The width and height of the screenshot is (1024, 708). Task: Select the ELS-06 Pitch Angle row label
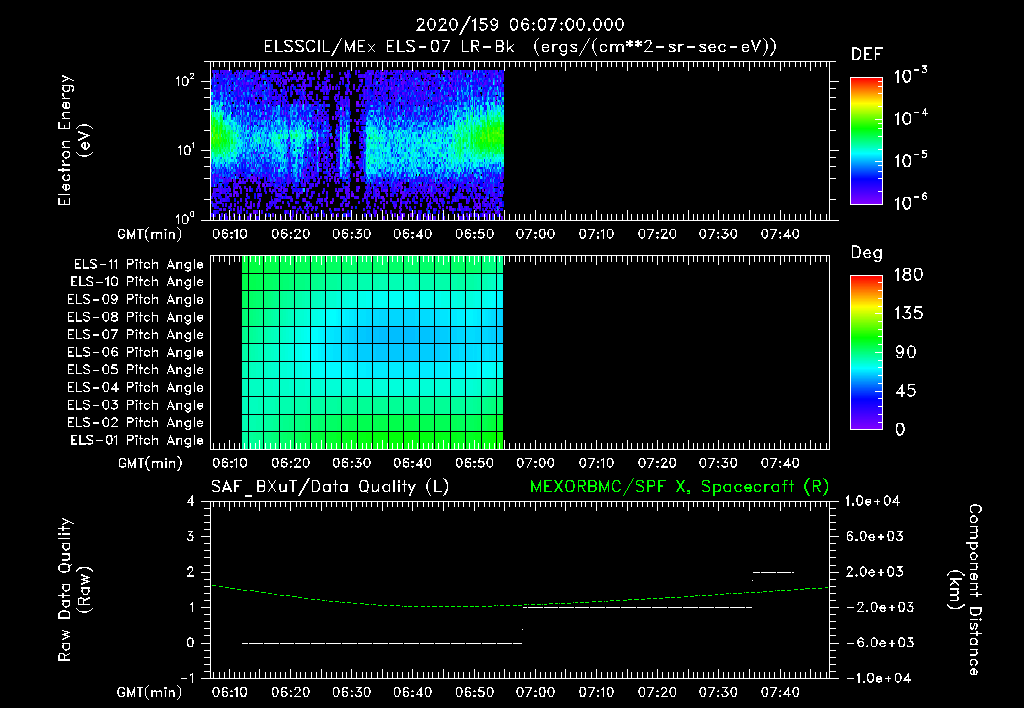136,353
